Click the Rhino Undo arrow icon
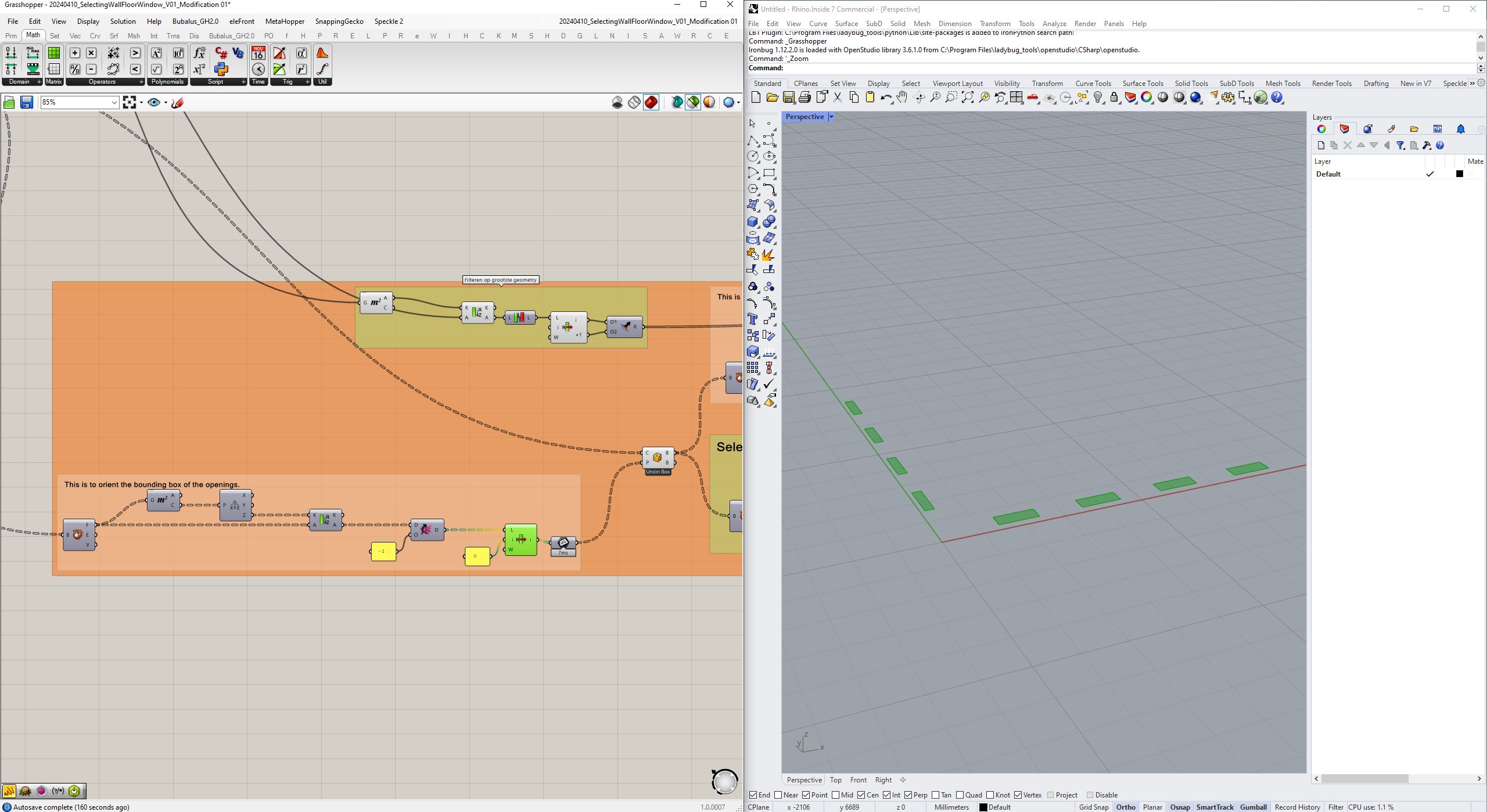Screen dimensions: 1487x812 pos(885,98)
